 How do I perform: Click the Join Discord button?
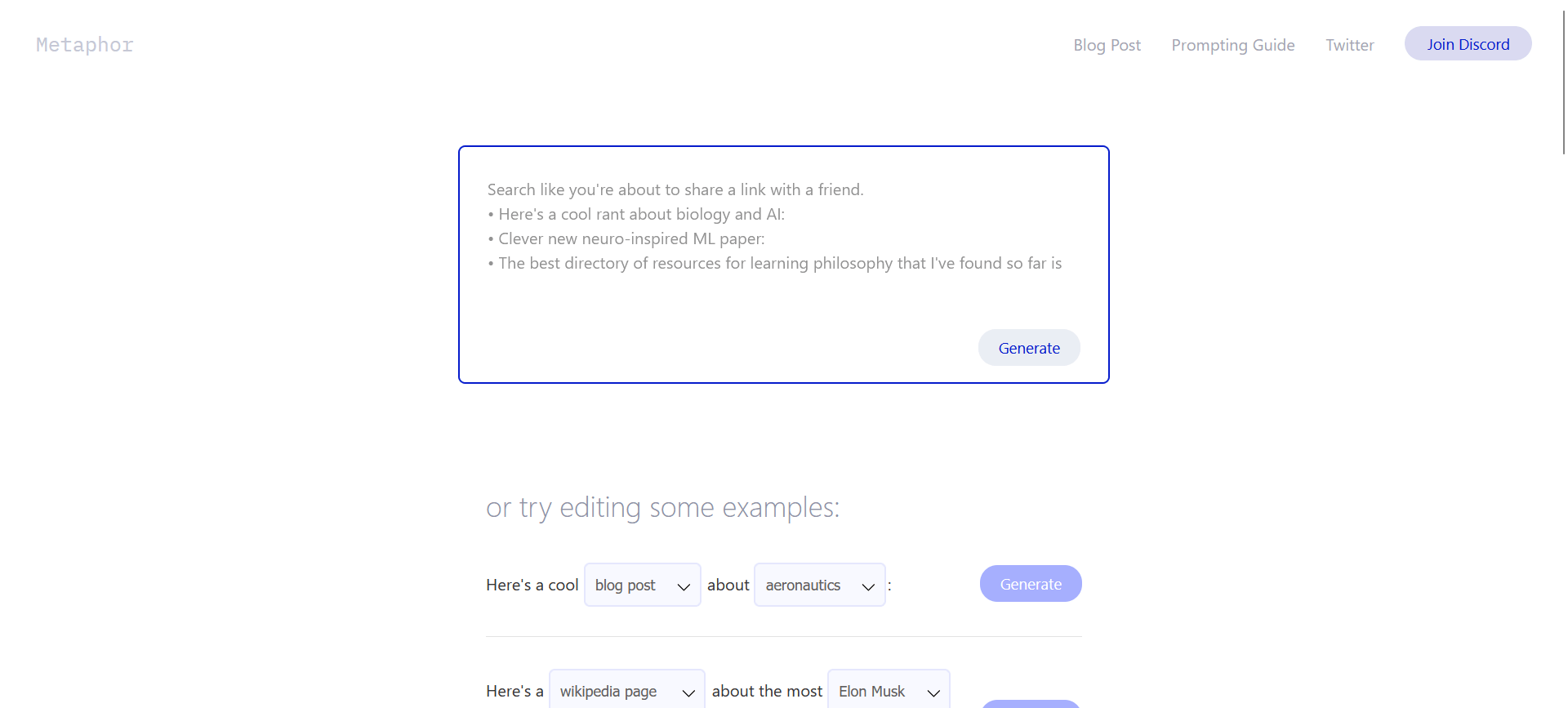coord(1468,43)
